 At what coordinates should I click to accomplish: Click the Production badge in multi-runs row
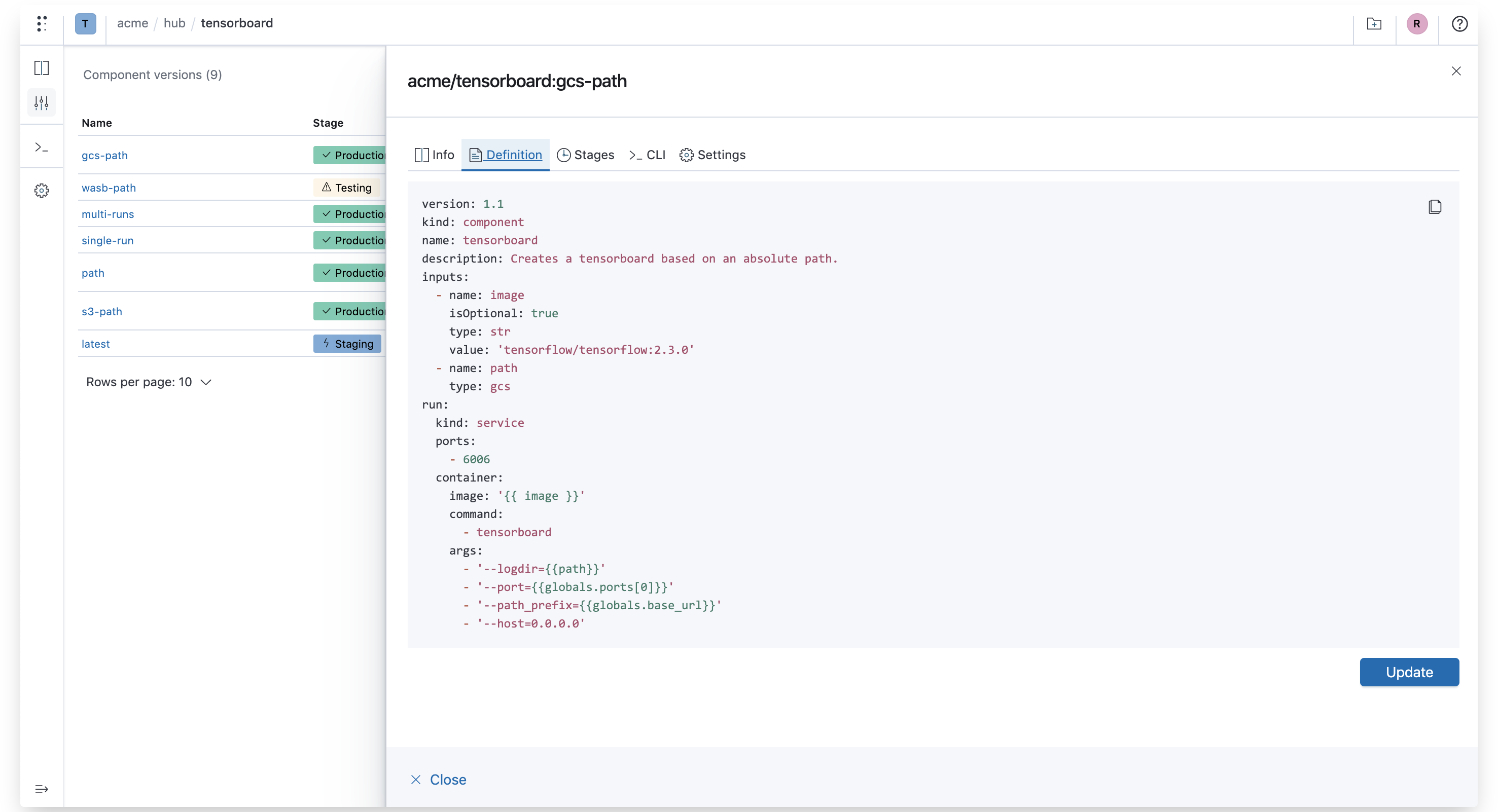(349, 214)
